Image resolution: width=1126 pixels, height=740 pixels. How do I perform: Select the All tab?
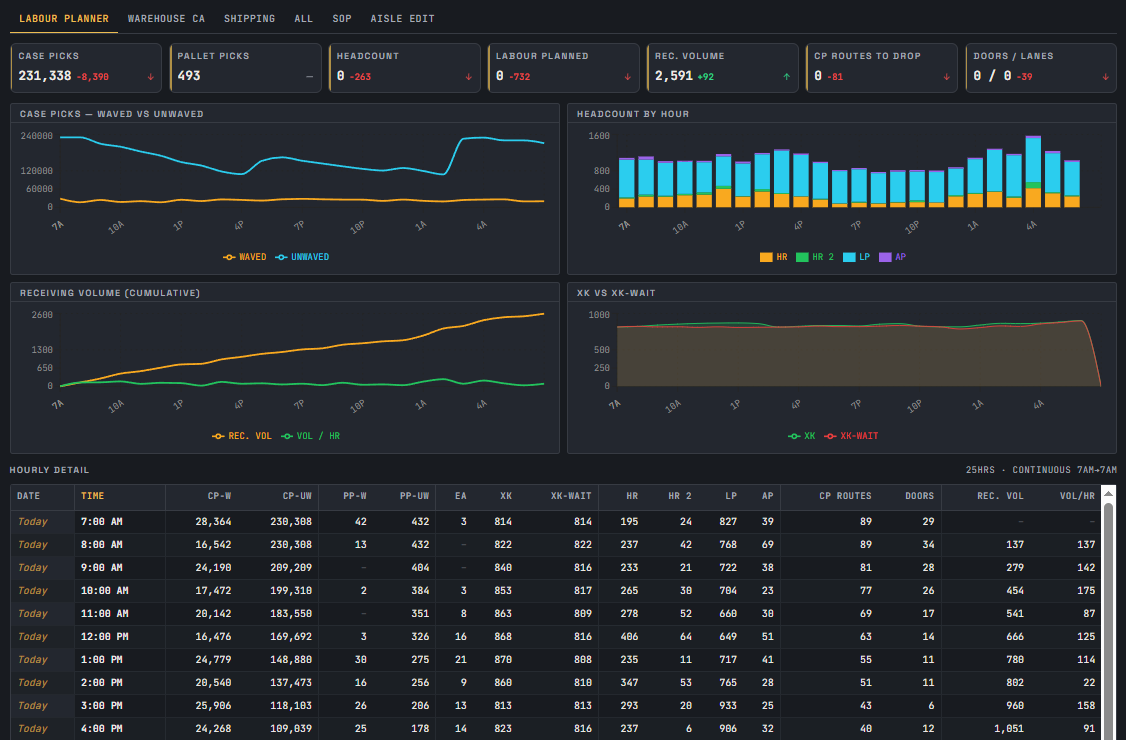pyautogui.click(x=303, y=19)
